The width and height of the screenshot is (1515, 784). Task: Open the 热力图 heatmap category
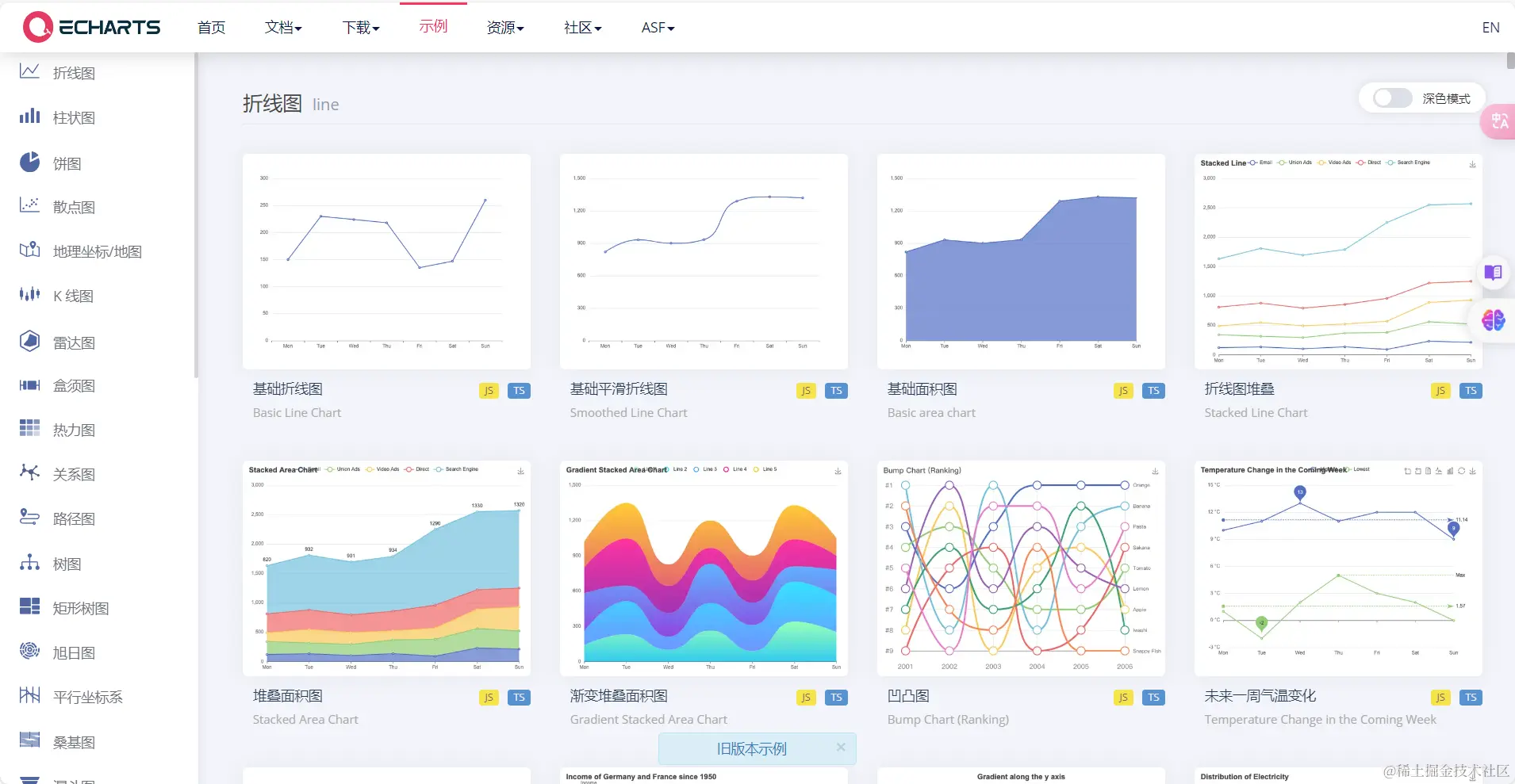29,429
